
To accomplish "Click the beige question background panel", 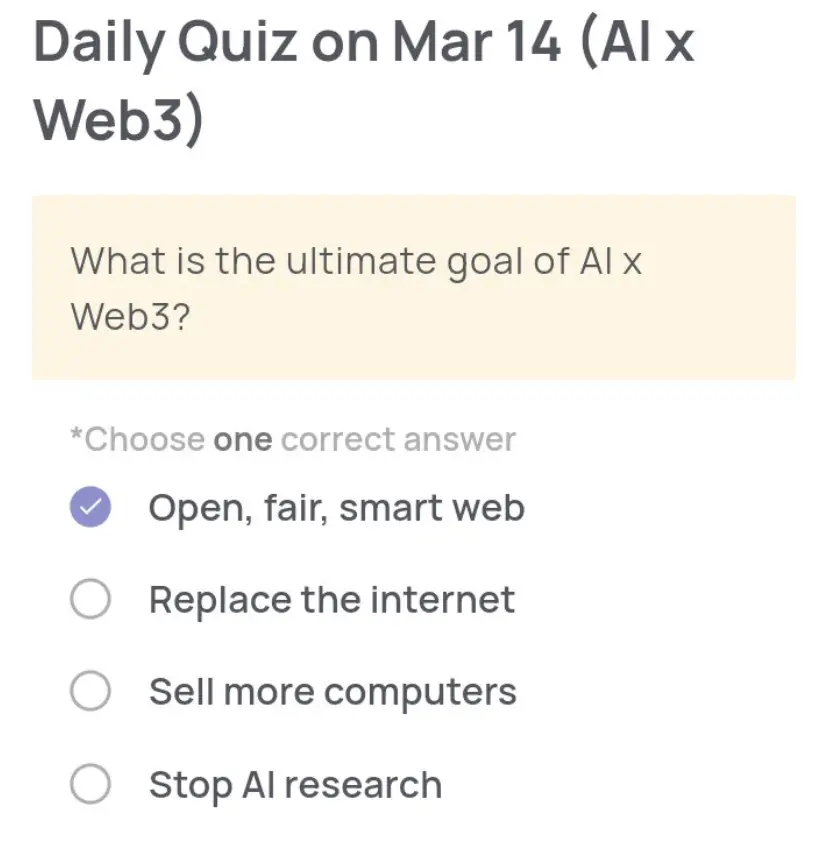I will (410, 288).
